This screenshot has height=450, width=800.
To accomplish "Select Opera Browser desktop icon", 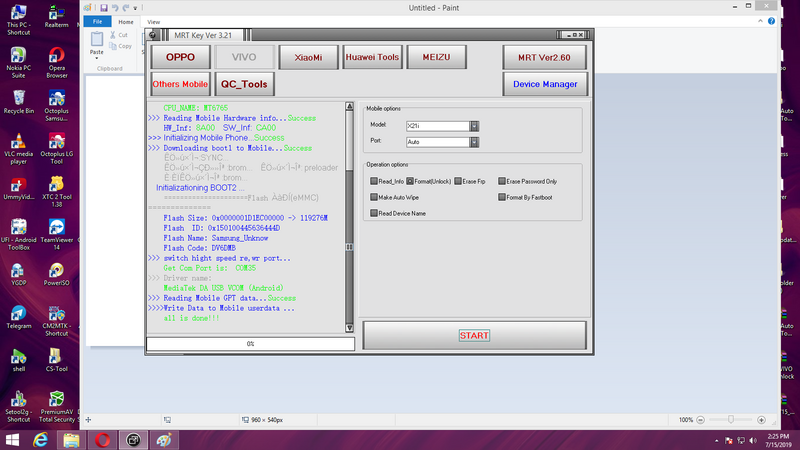I will coord(57,62).
